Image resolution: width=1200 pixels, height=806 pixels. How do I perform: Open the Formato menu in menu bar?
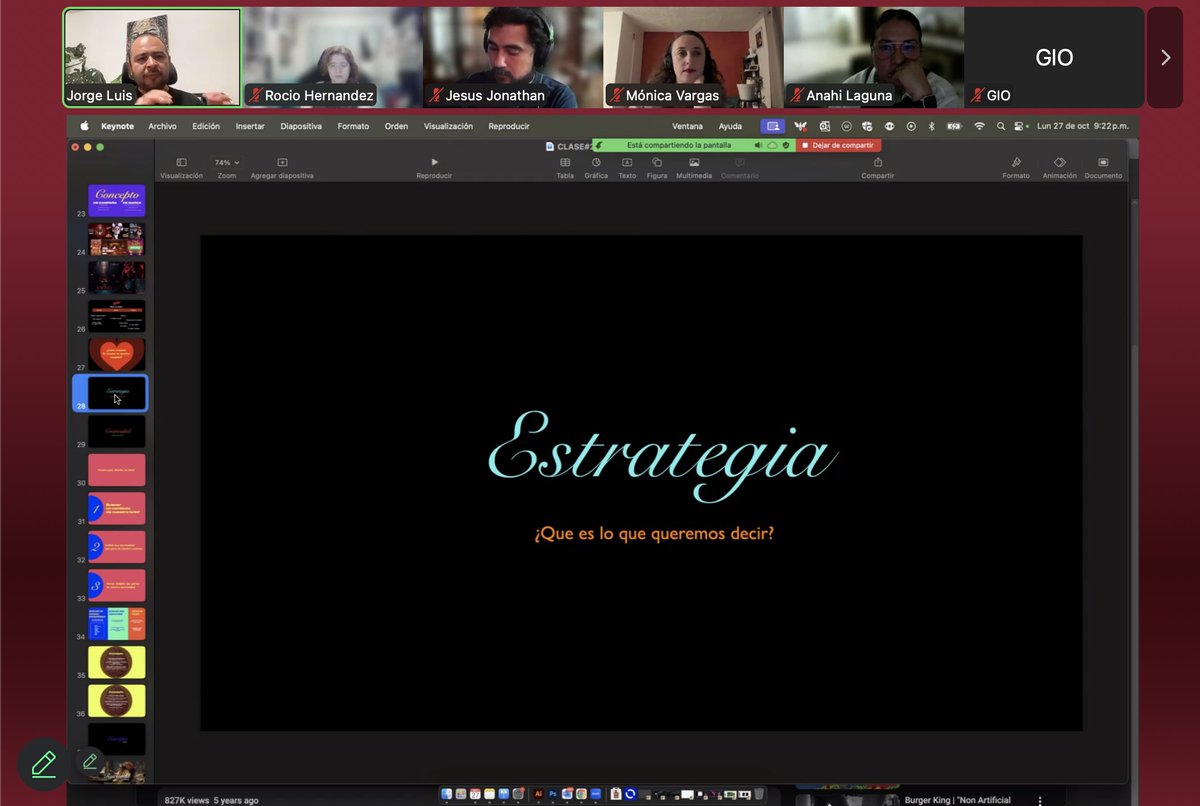click(353, 126)
